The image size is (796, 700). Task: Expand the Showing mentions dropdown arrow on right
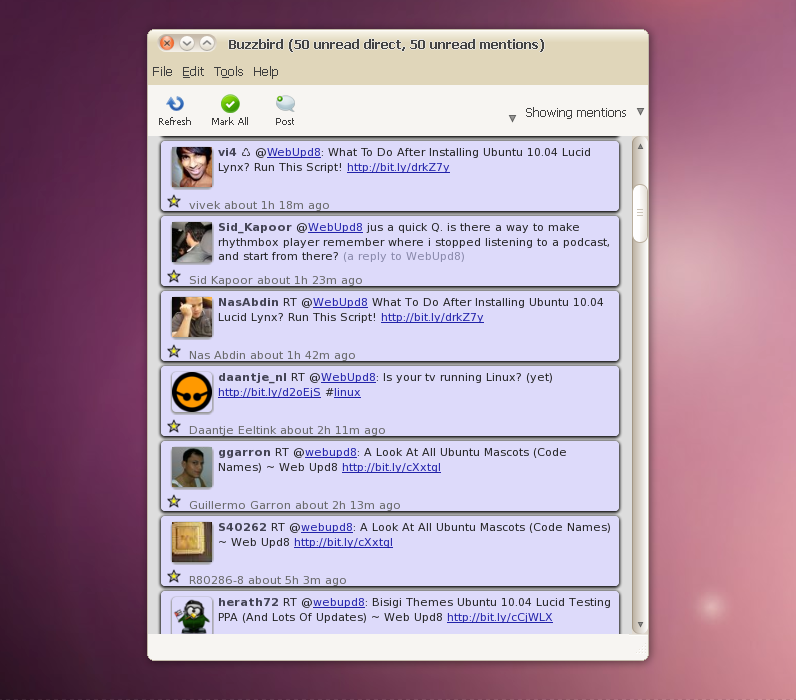click(640, 112)
